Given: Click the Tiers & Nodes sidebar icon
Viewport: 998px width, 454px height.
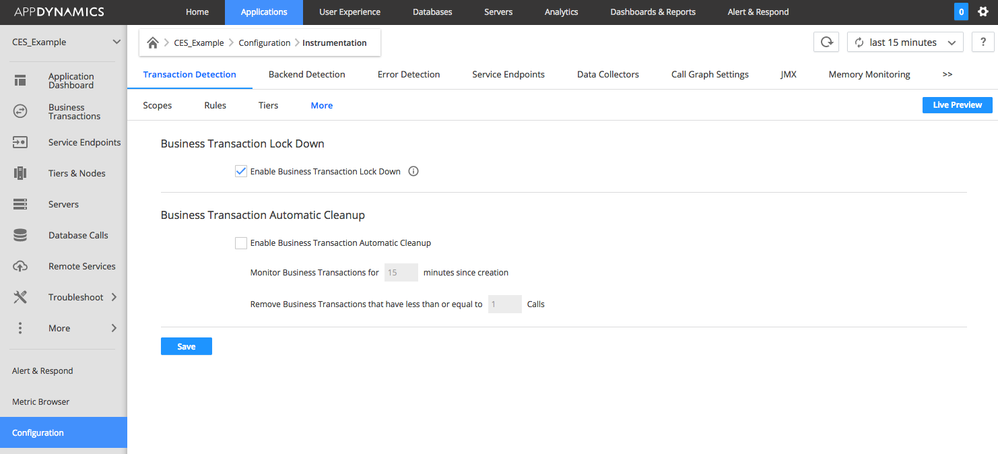Looking at the screenshot, I should tap(20, 173).
